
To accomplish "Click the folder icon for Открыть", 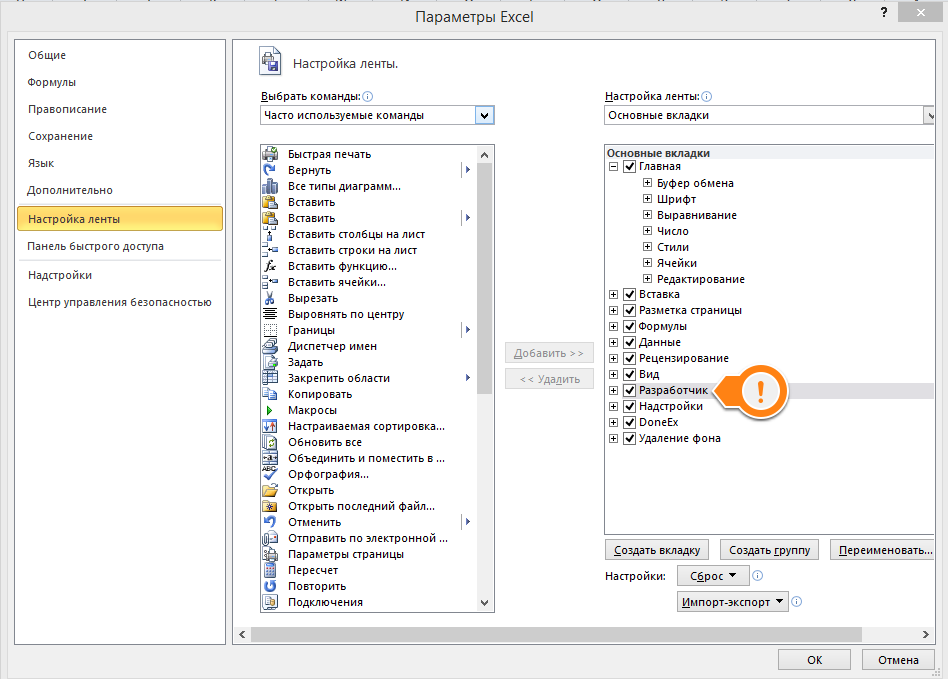I will point(270,490).
